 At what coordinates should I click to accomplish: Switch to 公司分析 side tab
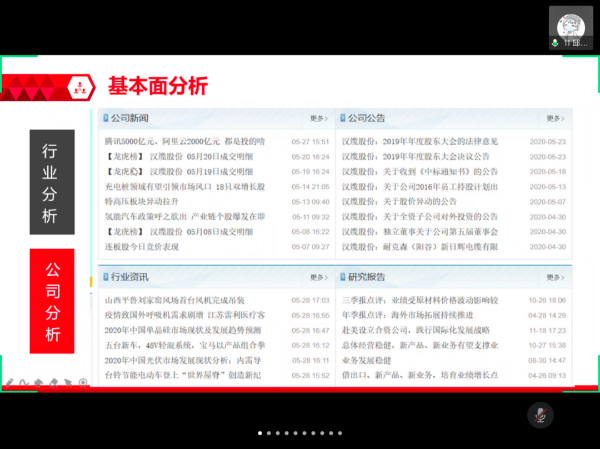[x=51, y=302]
